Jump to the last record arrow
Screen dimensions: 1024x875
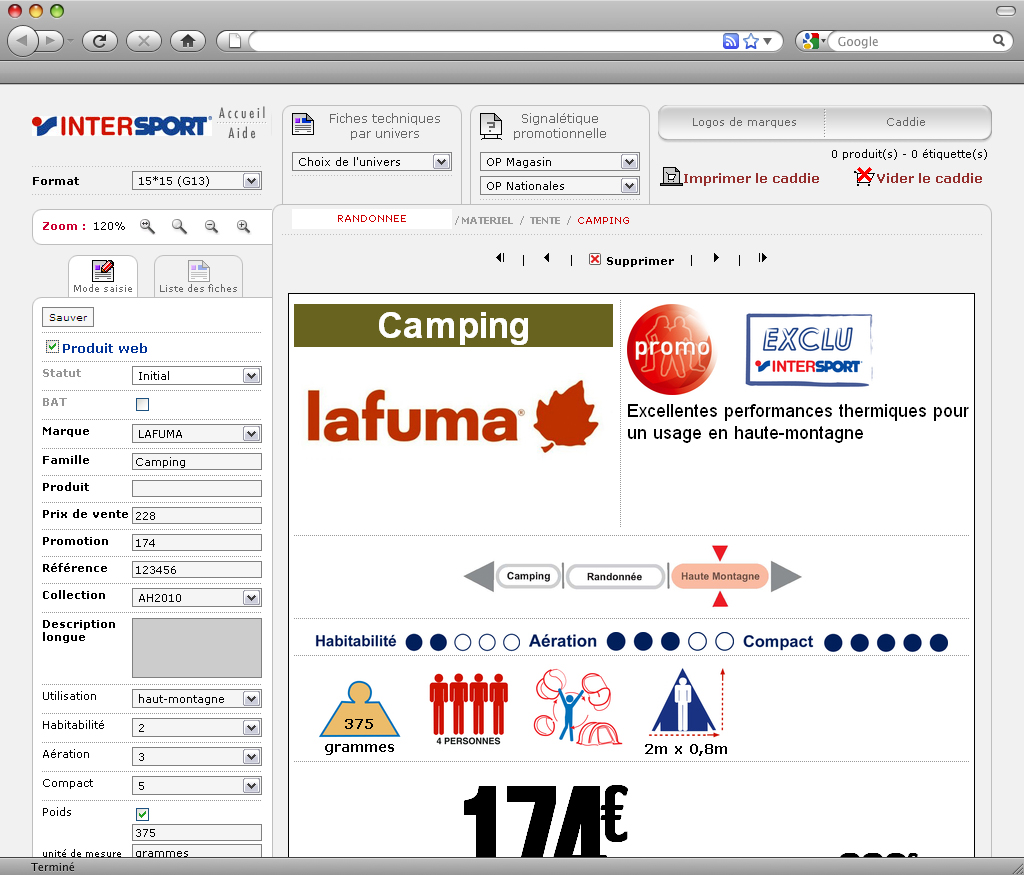[763, 258]
